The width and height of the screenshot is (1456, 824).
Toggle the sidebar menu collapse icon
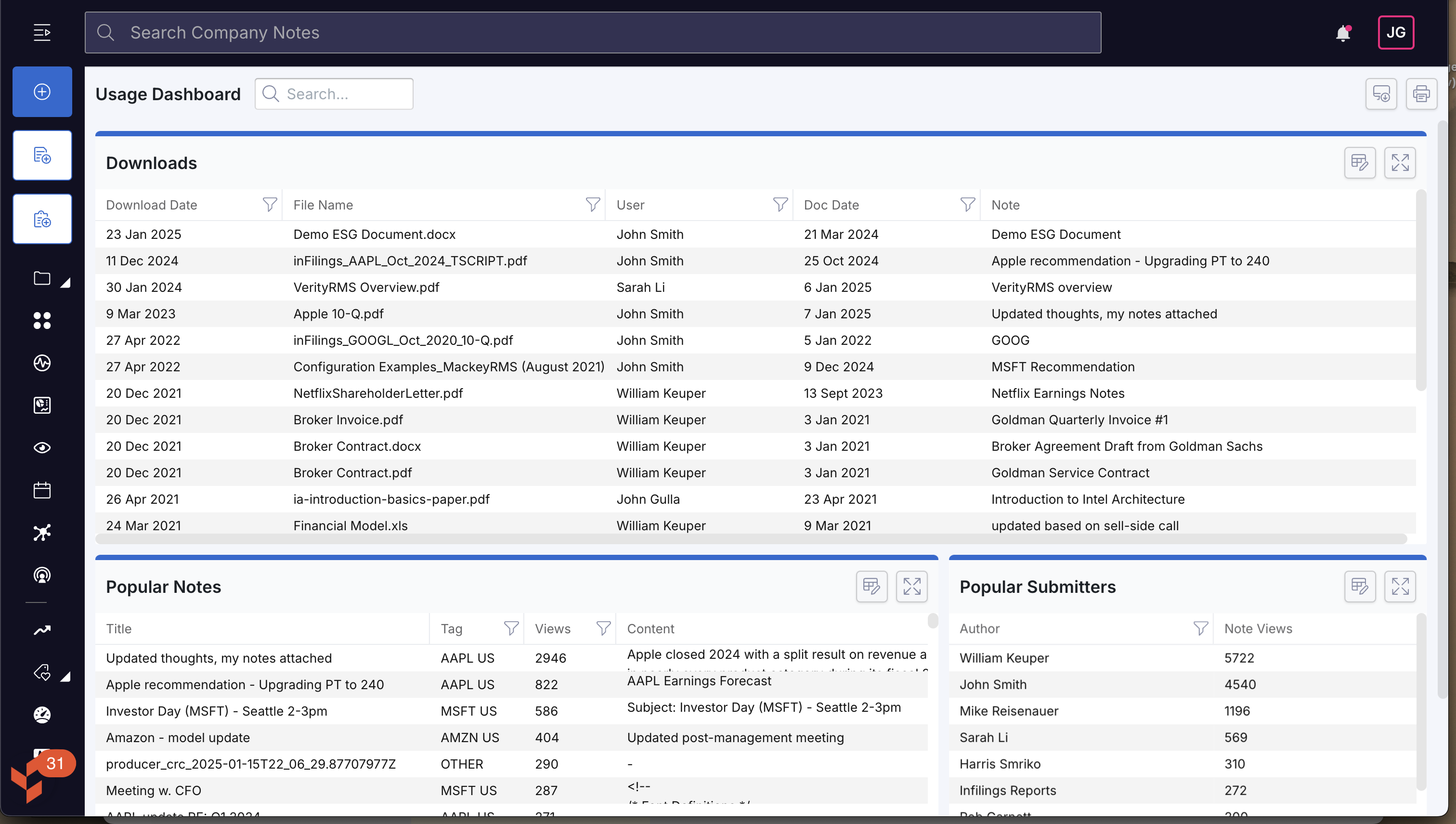[42, 32]
